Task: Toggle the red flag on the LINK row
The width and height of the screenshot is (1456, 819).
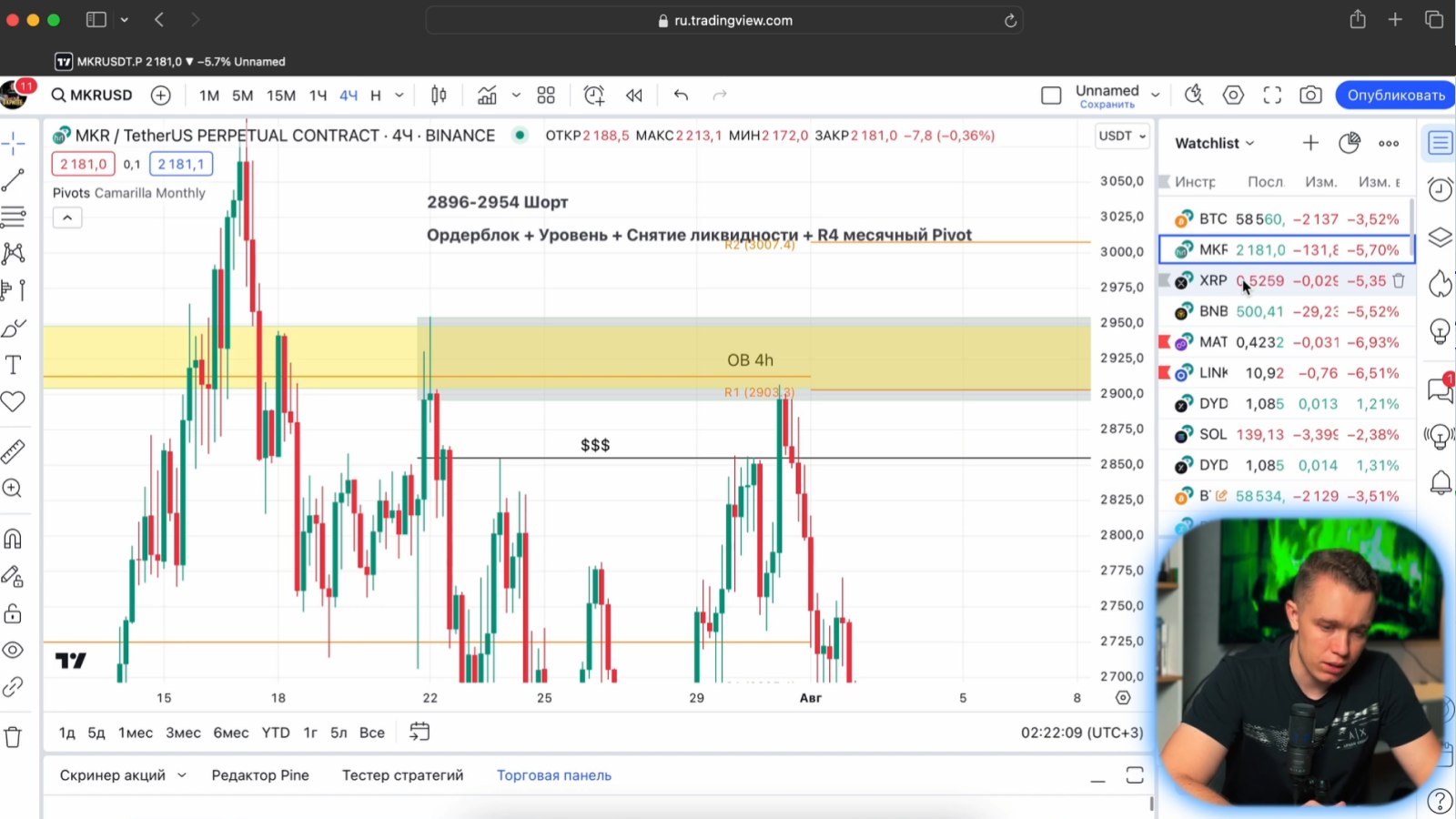Action: [x=1164, y=373]
